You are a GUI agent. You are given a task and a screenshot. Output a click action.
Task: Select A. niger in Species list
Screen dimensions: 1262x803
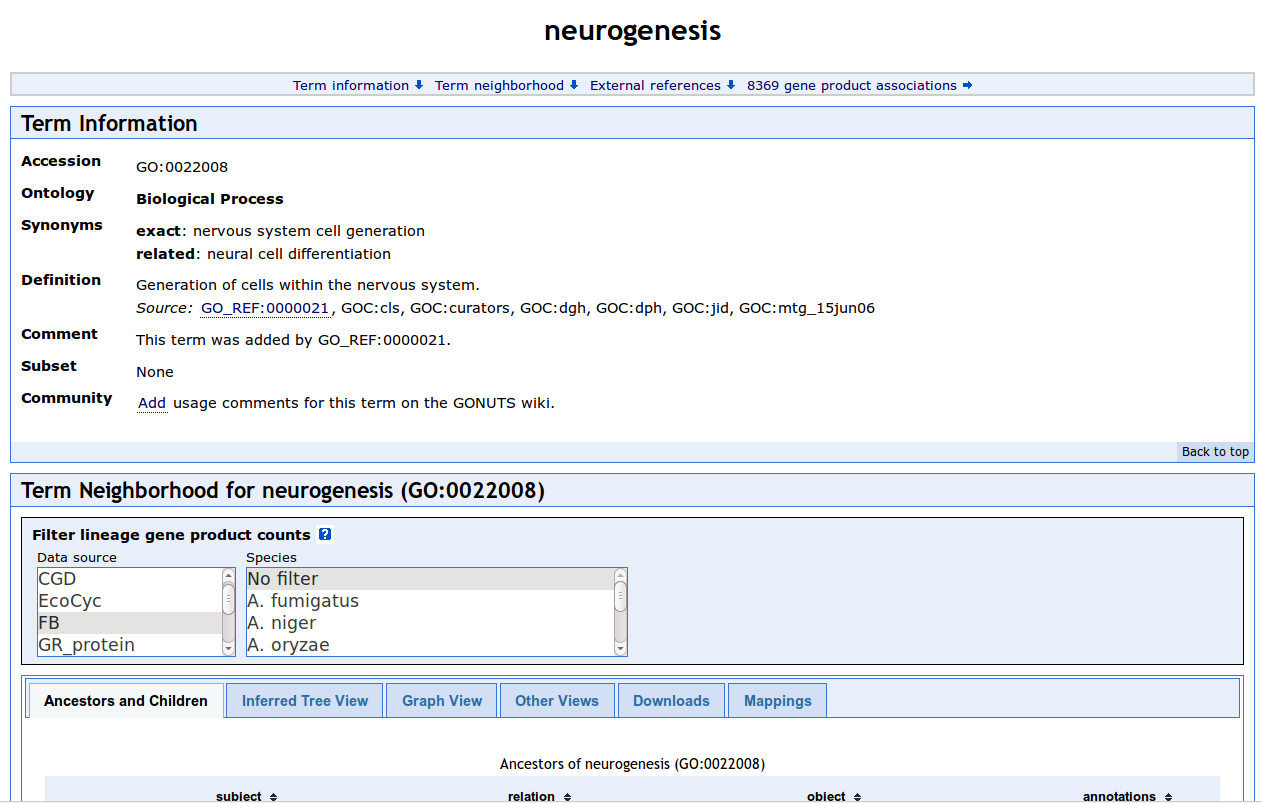[429, 623]
